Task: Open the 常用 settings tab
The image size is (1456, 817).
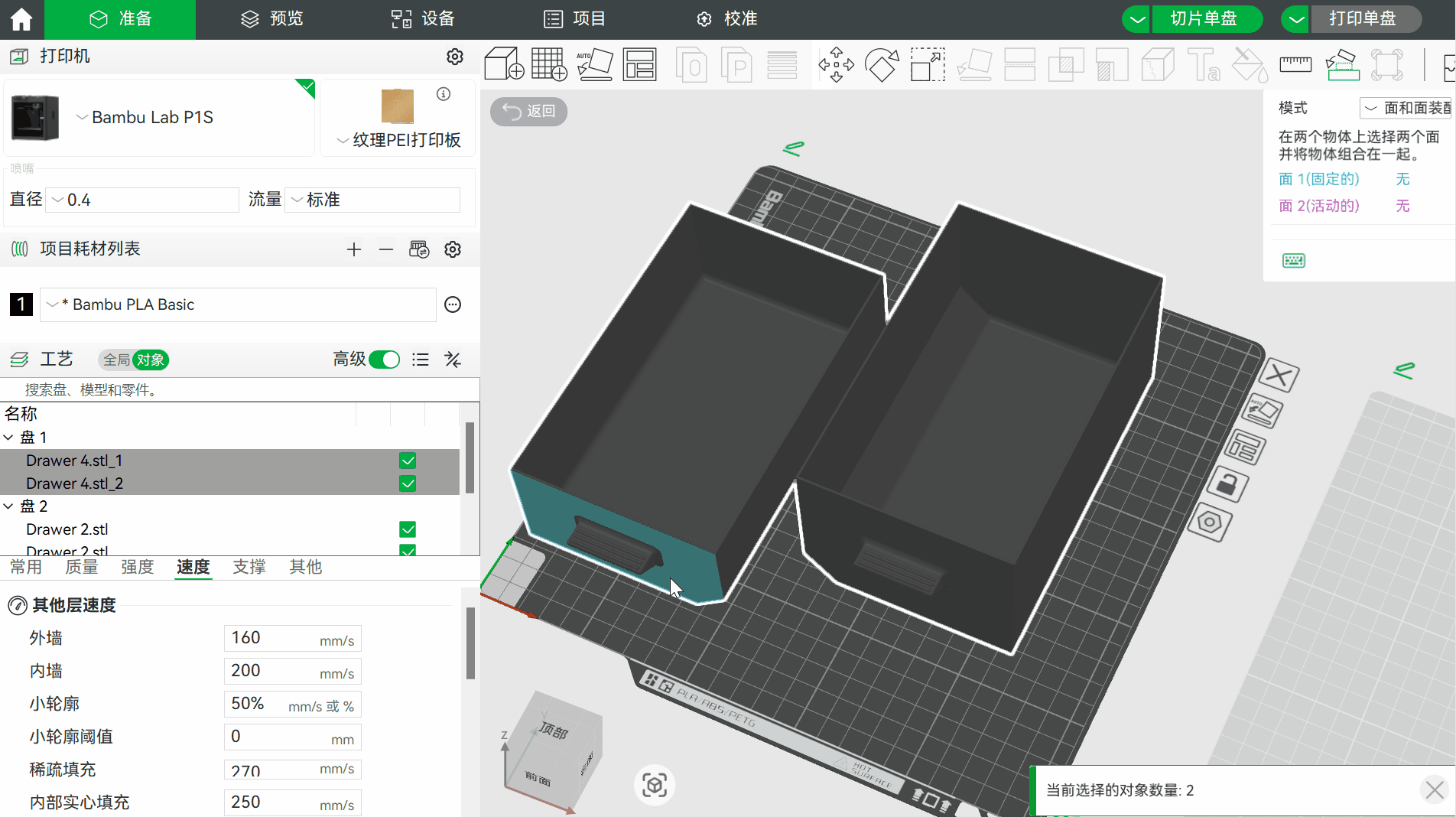Action: [26, 567]
